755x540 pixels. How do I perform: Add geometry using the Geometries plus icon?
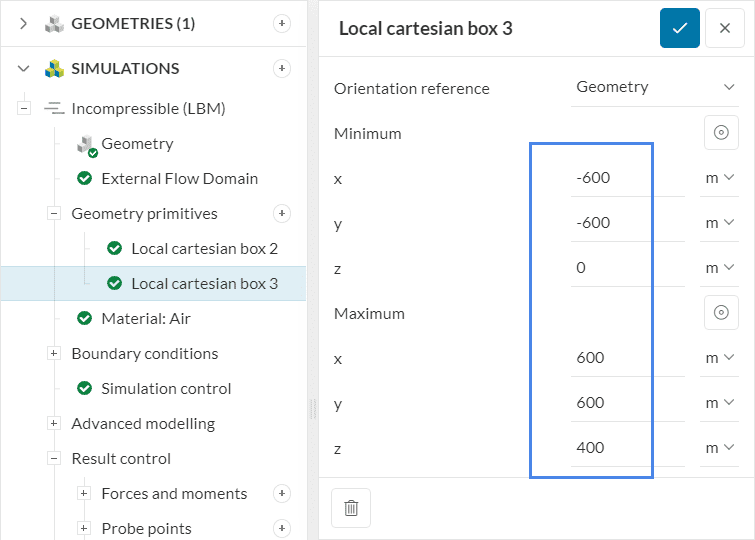282,23
